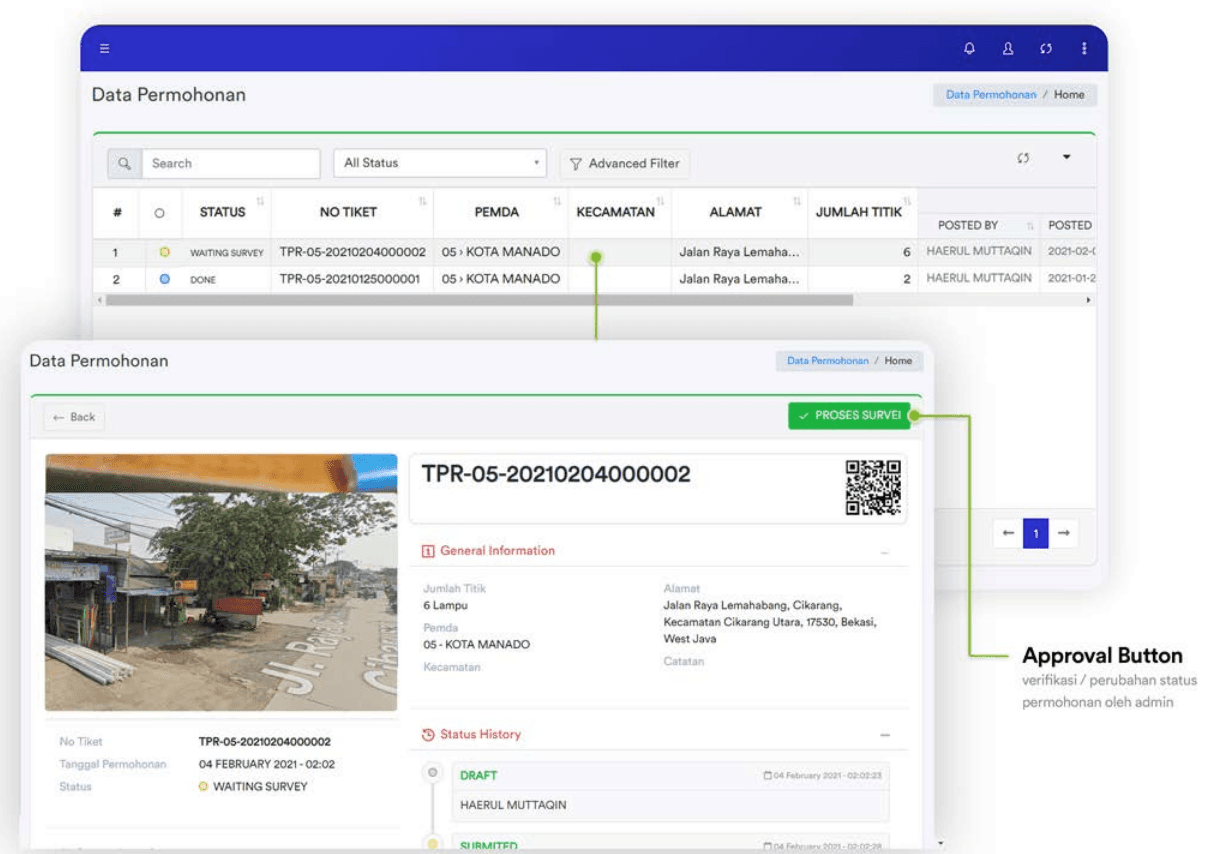Open the Home breadcrumb in the detail window

898,361
